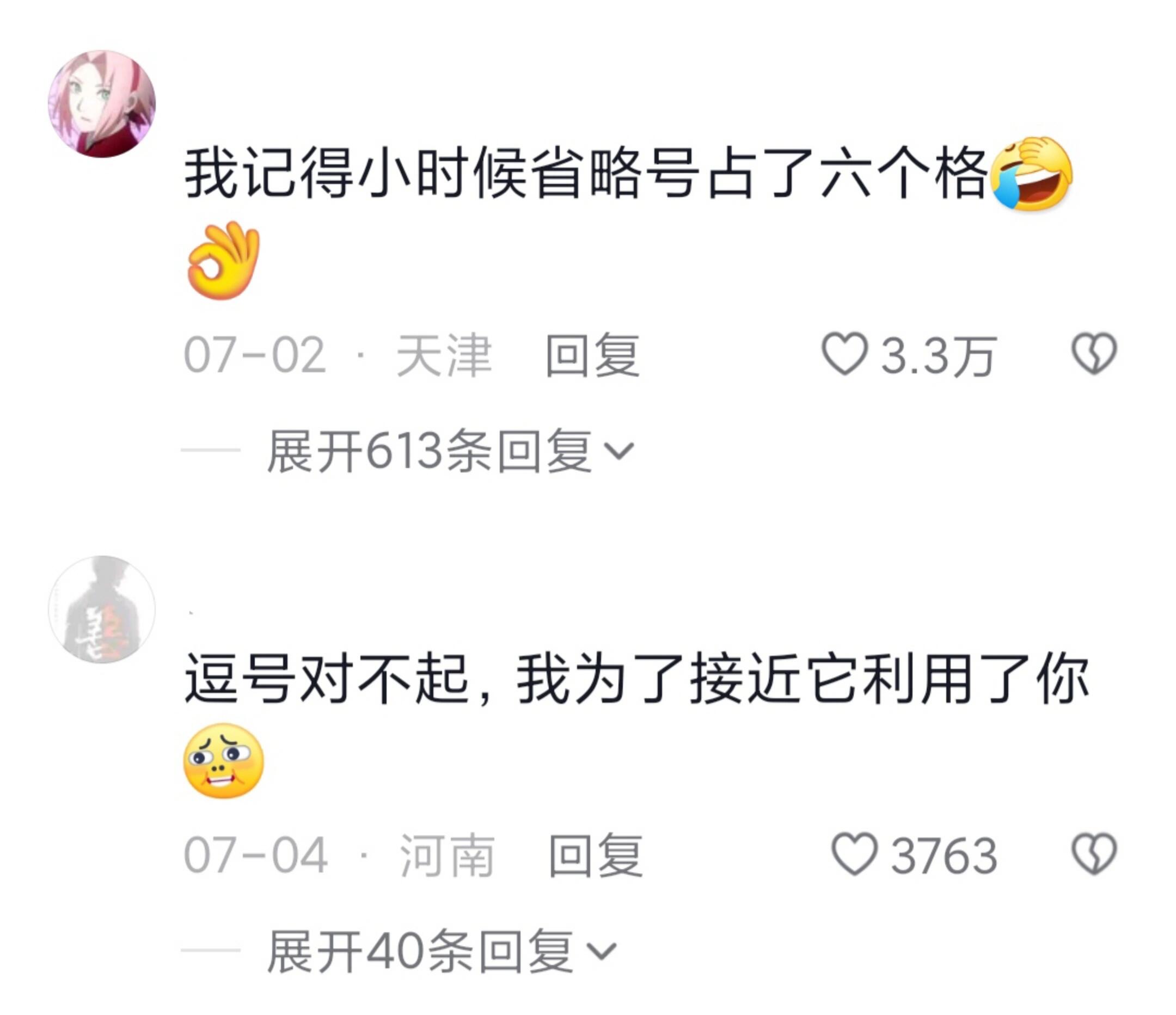Tap the 天津 location label
The image size is (1176, 1015).
(x=444, y=356)
